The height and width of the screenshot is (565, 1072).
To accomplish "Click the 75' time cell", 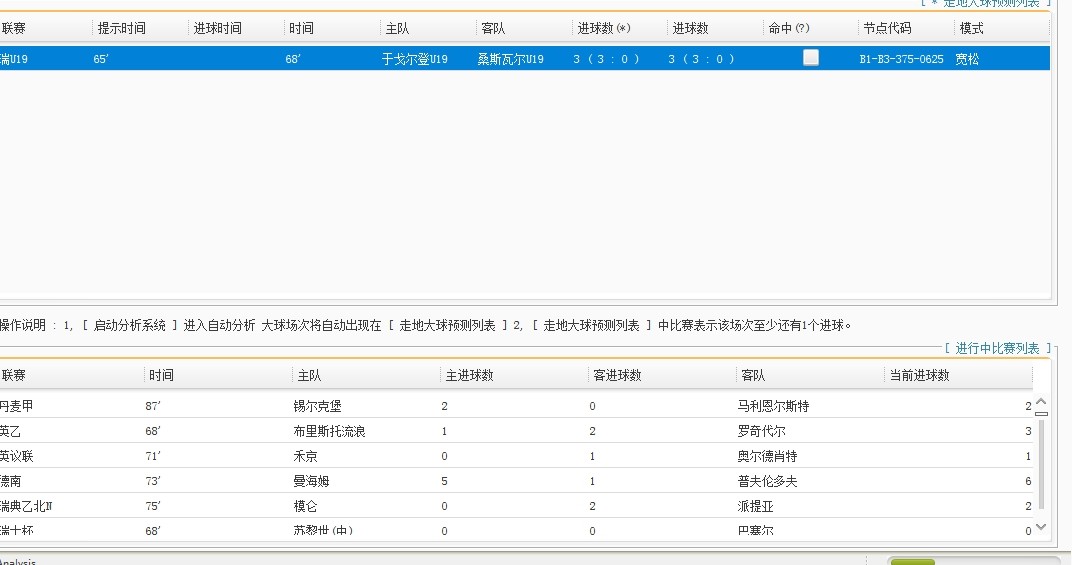I will 152,506.
